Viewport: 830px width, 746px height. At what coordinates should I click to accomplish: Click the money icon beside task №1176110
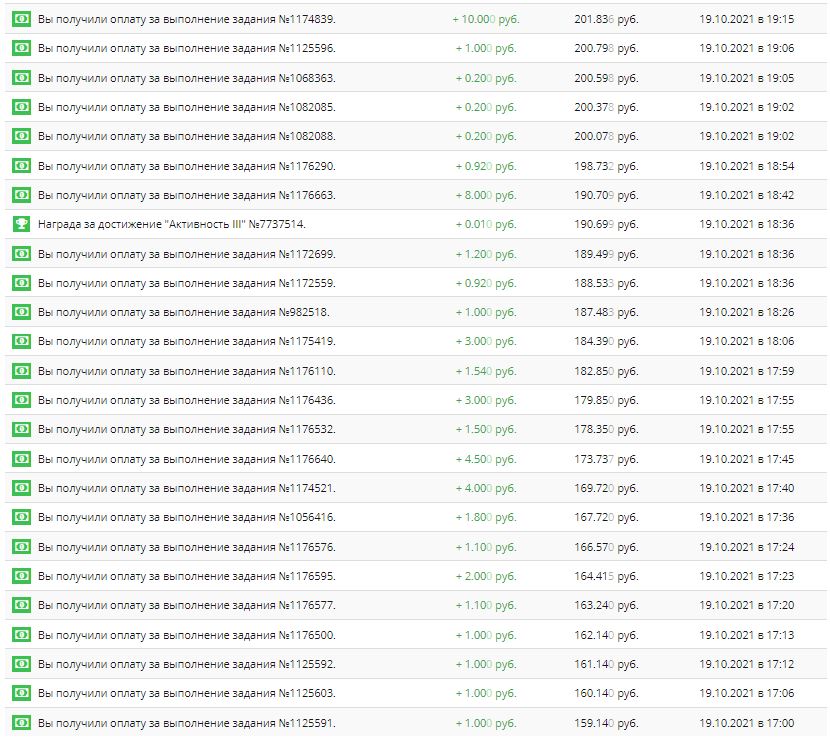point(22,371)
